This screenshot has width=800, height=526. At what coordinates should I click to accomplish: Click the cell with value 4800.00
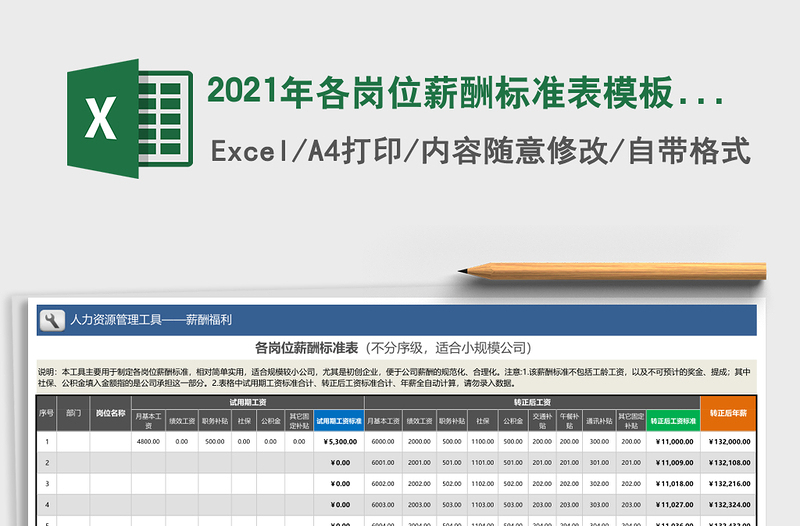click(148, 442)
